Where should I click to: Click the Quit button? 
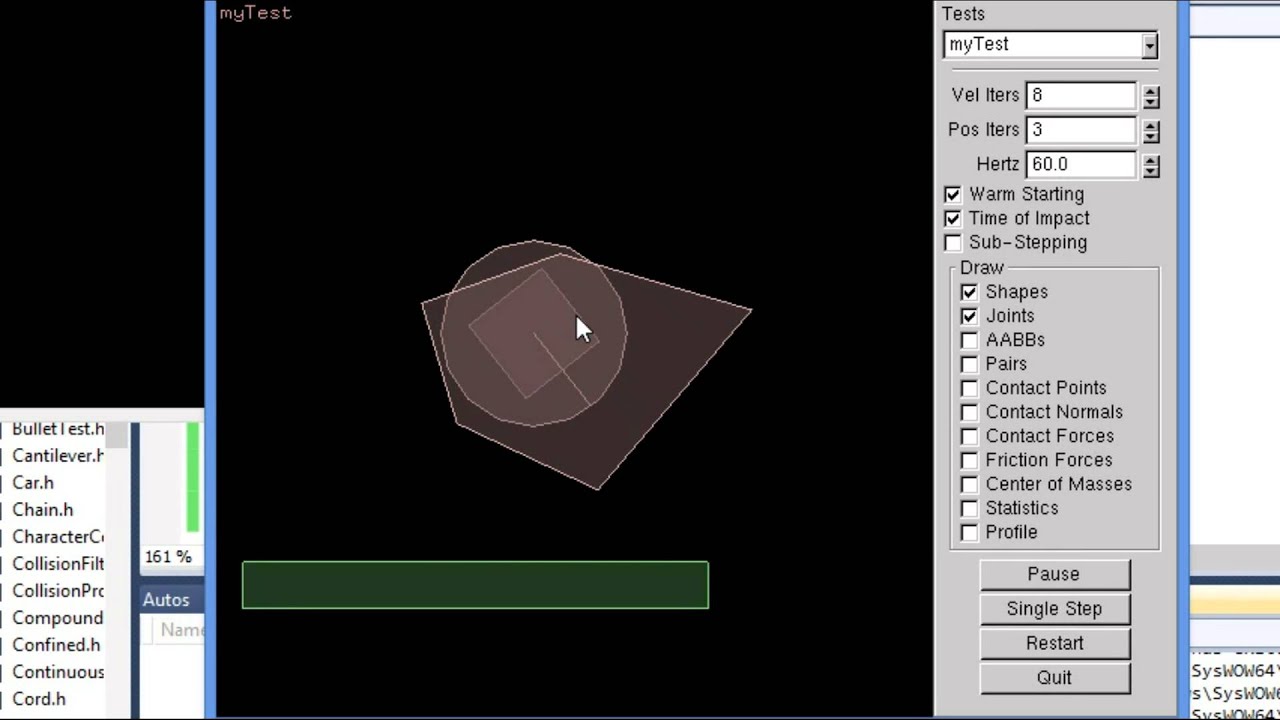(1054, 678)
